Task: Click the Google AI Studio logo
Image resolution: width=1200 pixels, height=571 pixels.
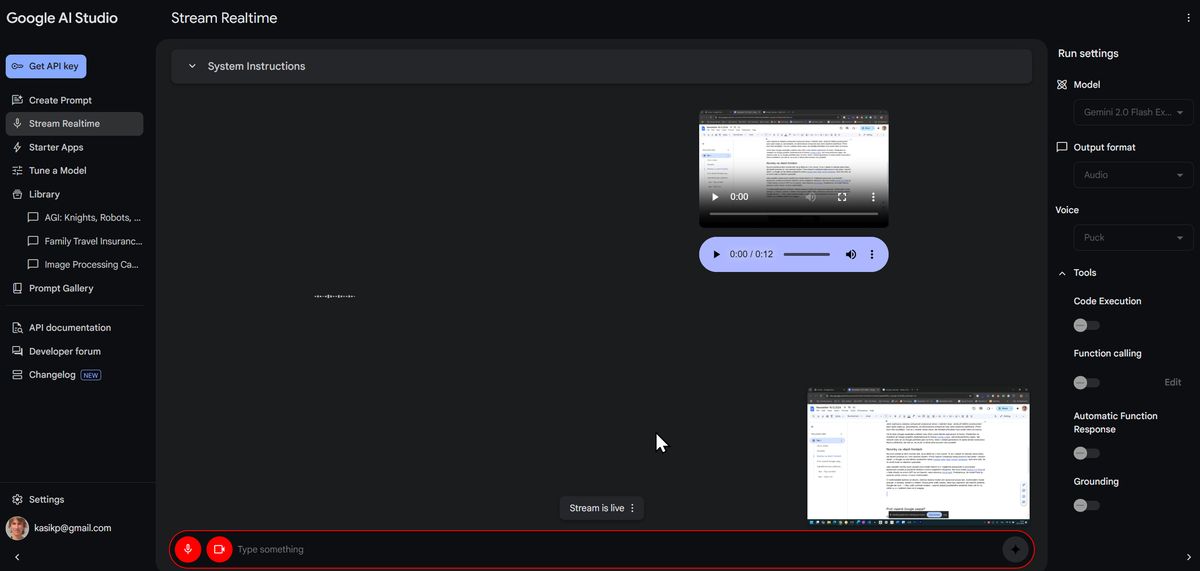Action: point(62,18)
